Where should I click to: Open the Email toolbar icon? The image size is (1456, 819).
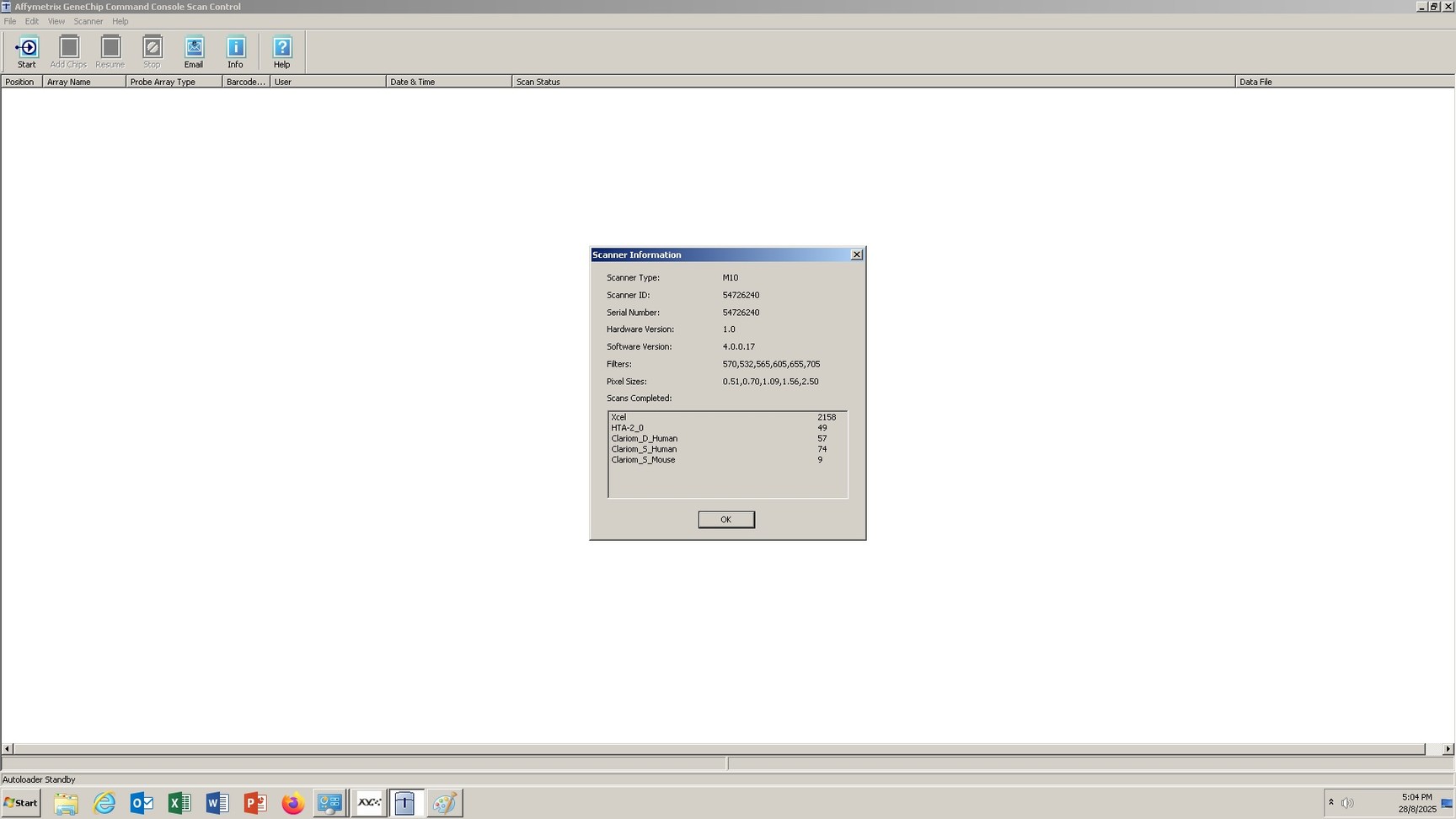point(194,51)
